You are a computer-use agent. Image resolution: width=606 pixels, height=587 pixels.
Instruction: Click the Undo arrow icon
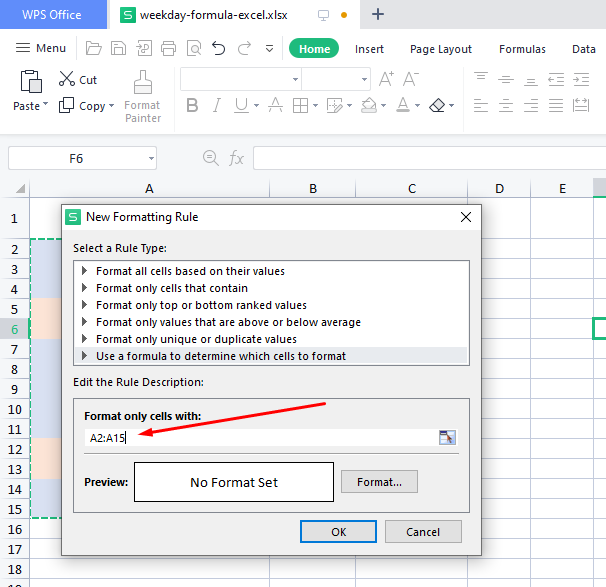point(218,49)
